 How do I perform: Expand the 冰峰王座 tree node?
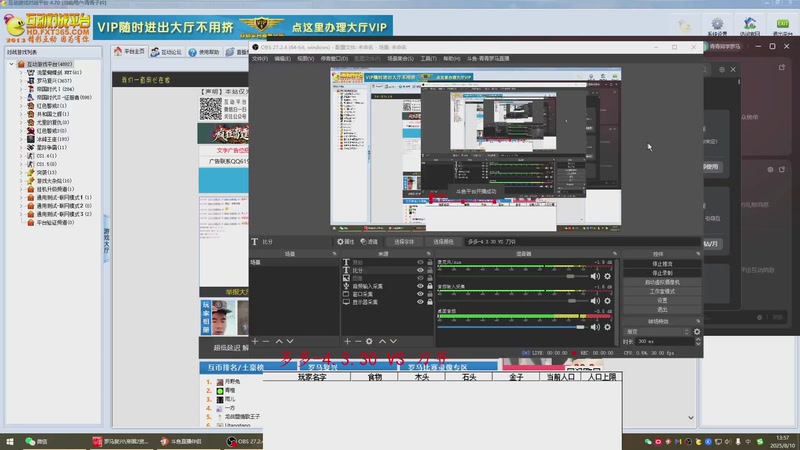pos(21,139)
